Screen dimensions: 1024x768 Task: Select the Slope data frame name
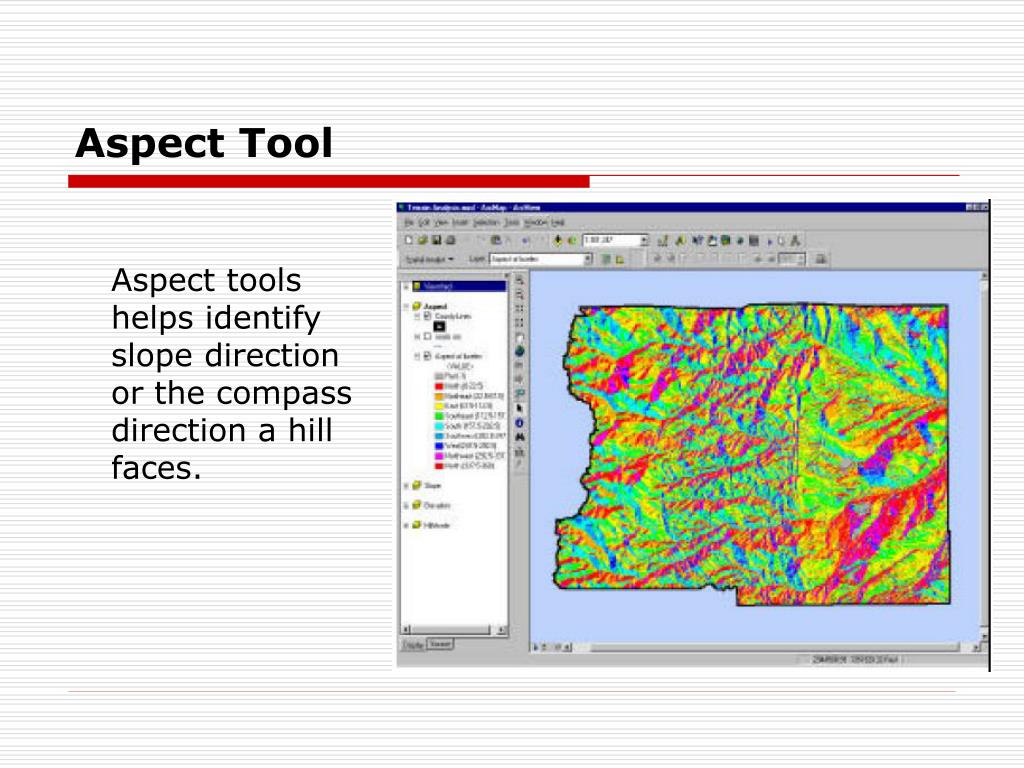tap(432, 485)
